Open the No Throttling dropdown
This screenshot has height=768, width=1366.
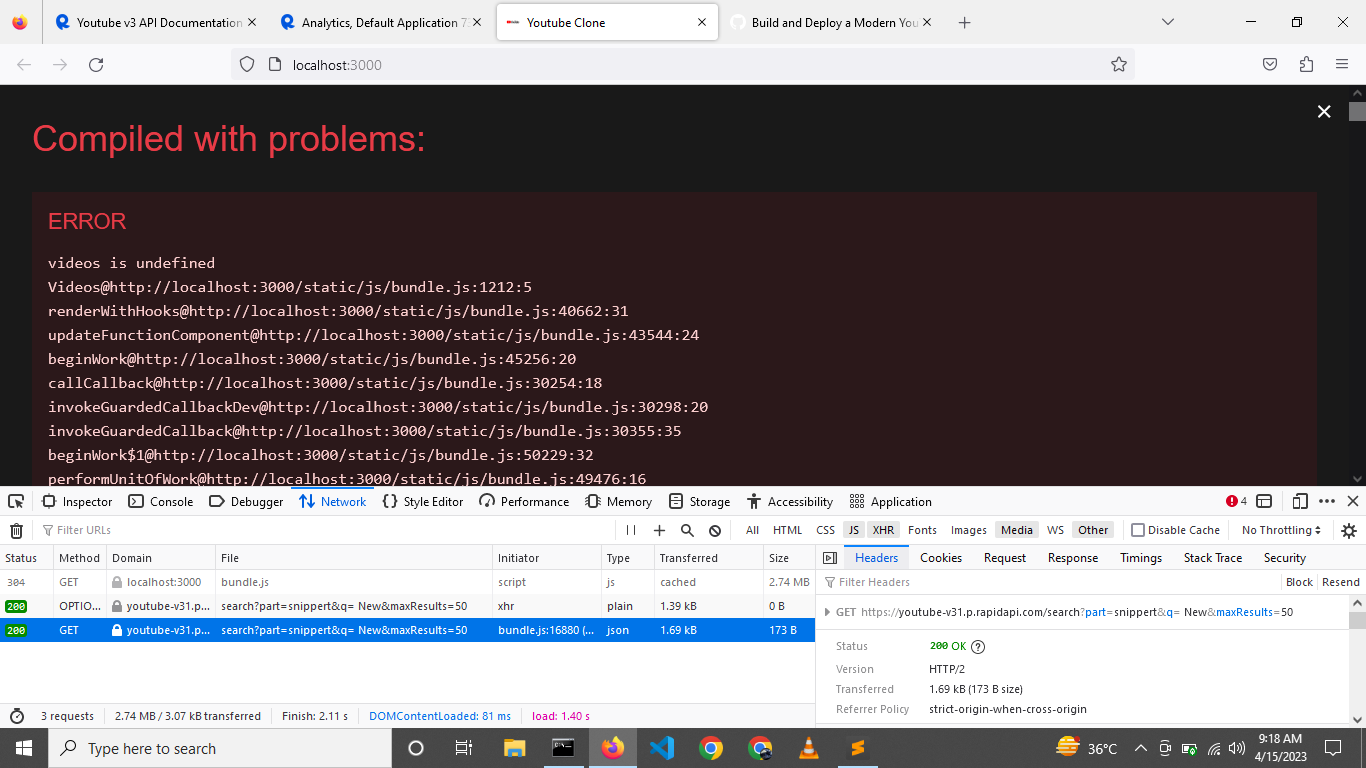pyautogui.click(x=1280, y=529)
